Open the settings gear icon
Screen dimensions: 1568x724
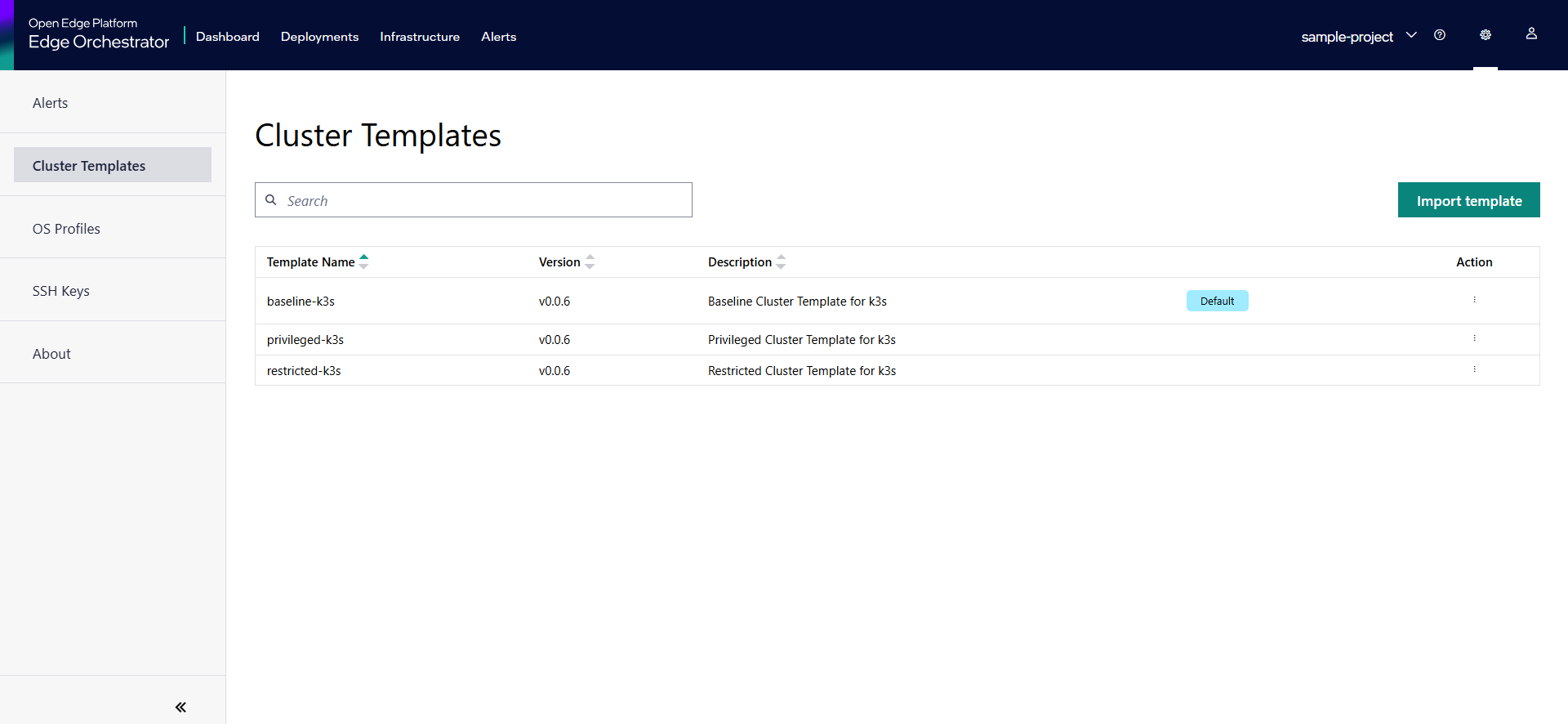coord(1486,35)
